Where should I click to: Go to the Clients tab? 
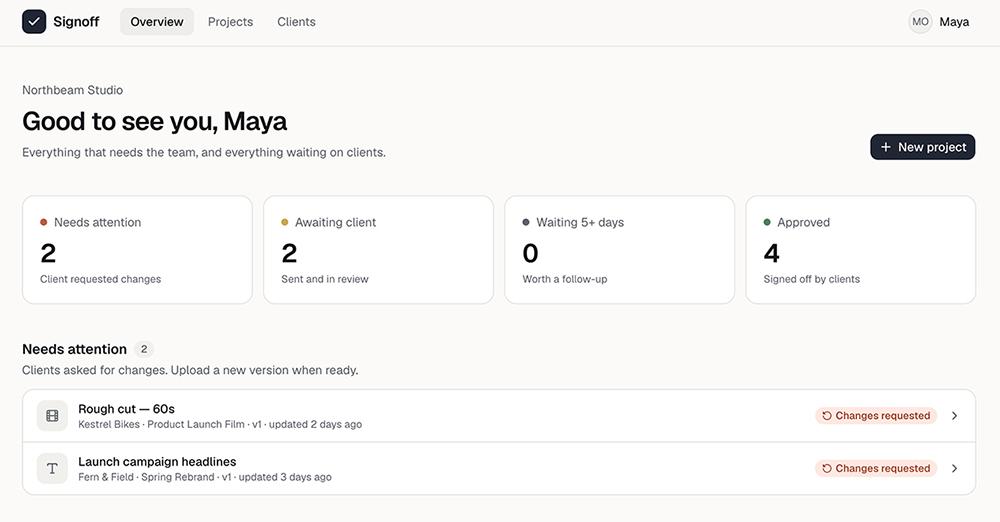pyautogui.click(x=296, y=22)
